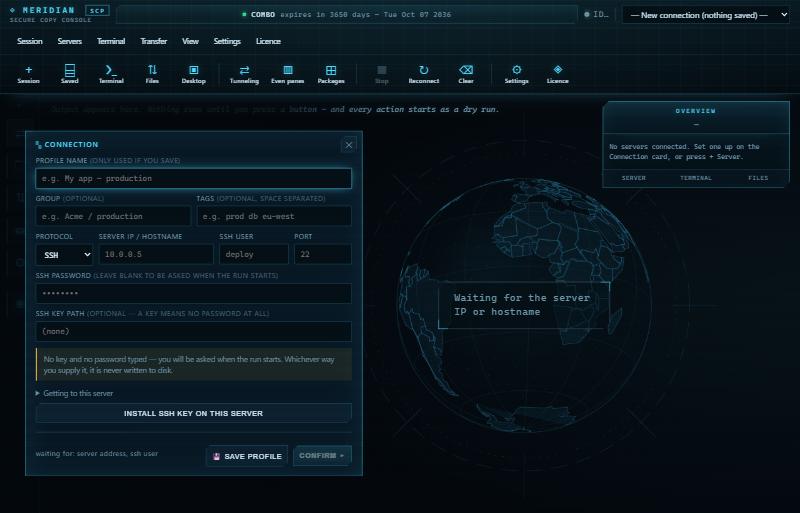The width and height of the screenshot is (800, 513).
Task: Open the Saved servers icon
Action: [70, 74]
